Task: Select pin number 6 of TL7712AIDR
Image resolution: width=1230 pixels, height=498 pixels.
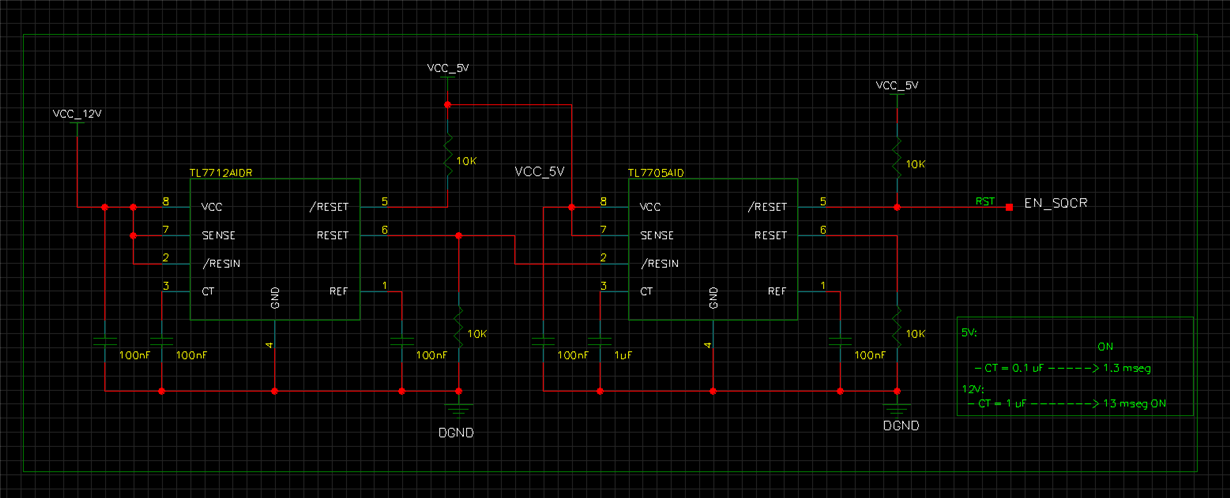Action: (x=384, y=230)
